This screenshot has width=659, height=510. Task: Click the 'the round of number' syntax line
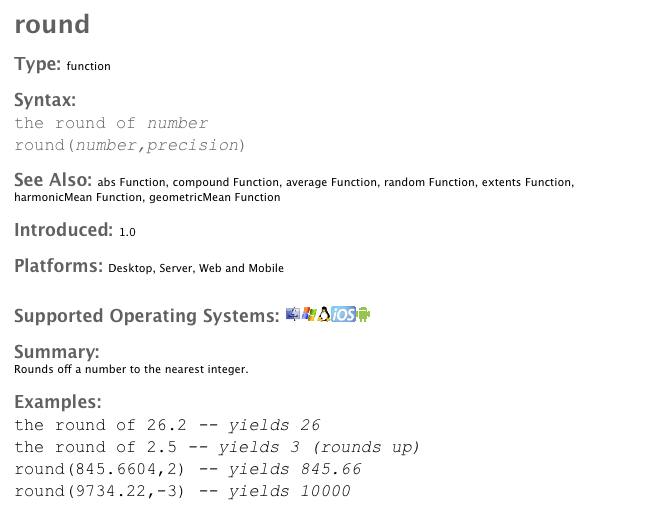click(111, 123)
